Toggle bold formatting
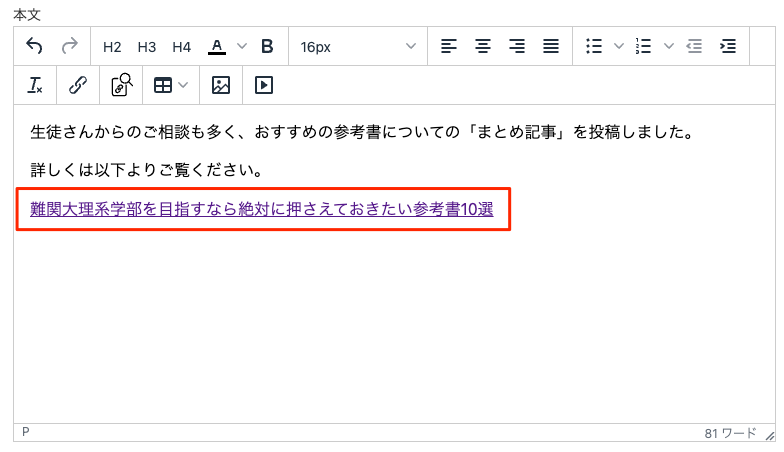 pos(267,46)
